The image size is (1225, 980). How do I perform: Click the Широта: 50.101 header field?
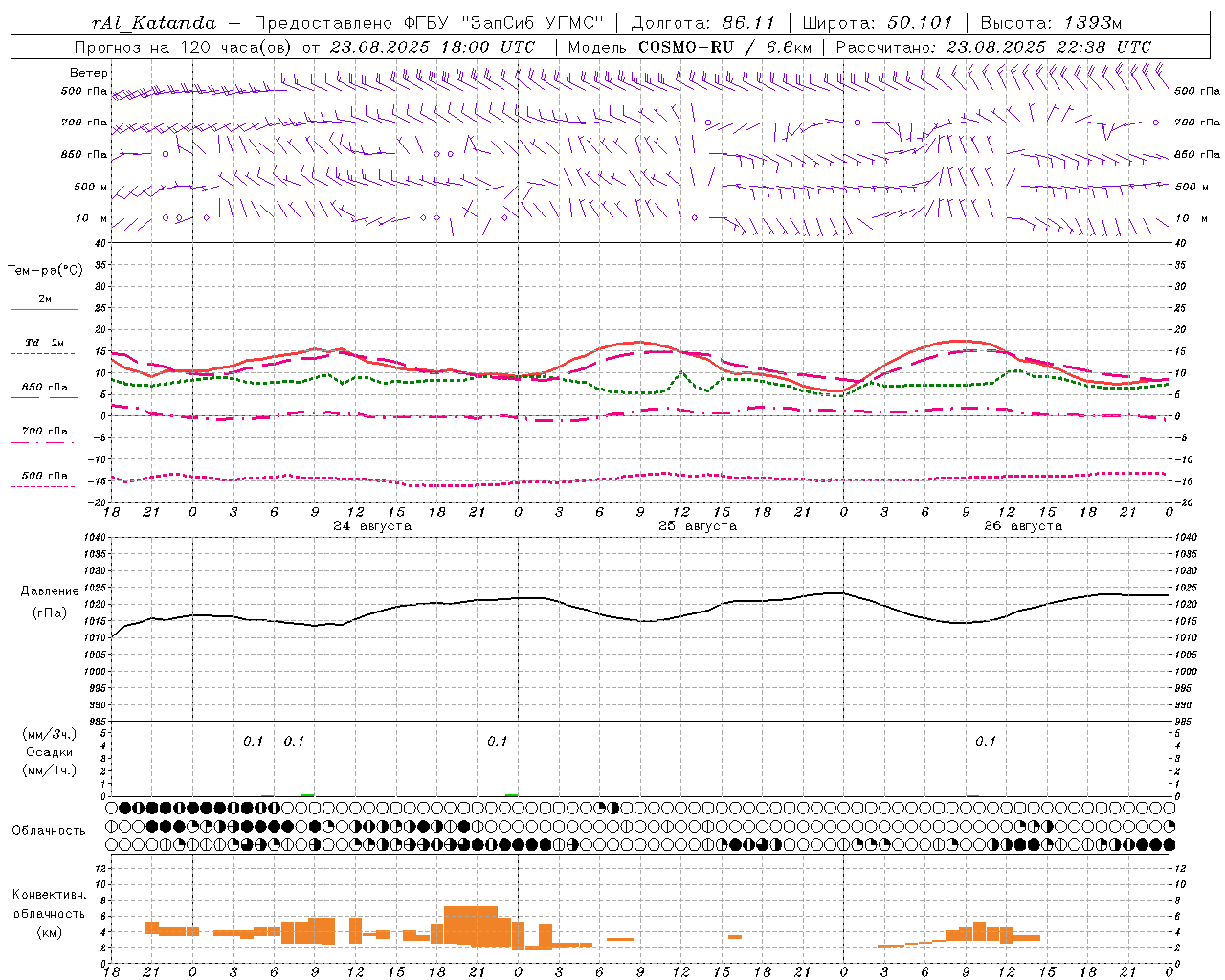(877, 22)
